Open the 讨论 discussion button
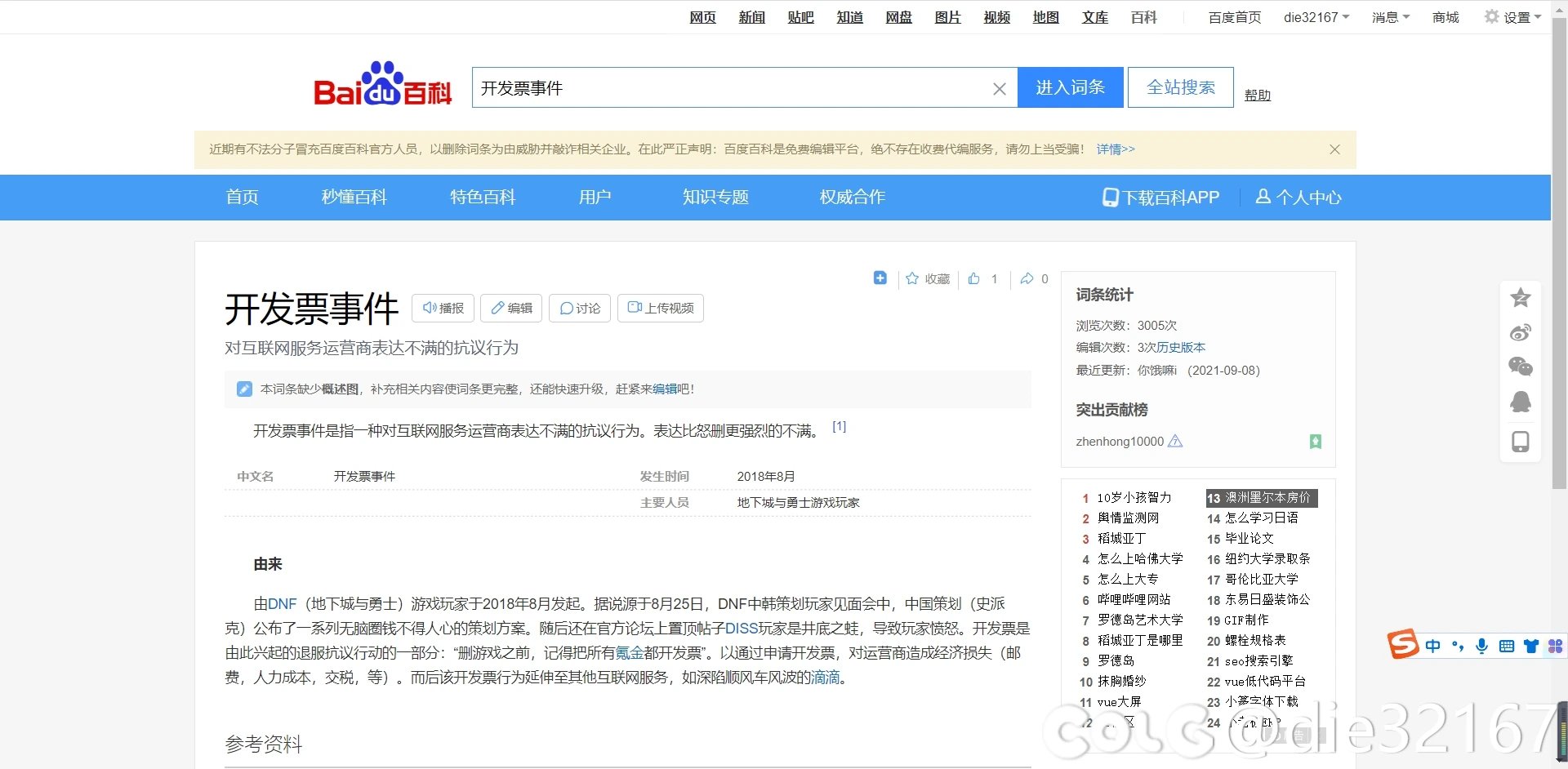This screenshot has width=1568, height=769. 580,308
